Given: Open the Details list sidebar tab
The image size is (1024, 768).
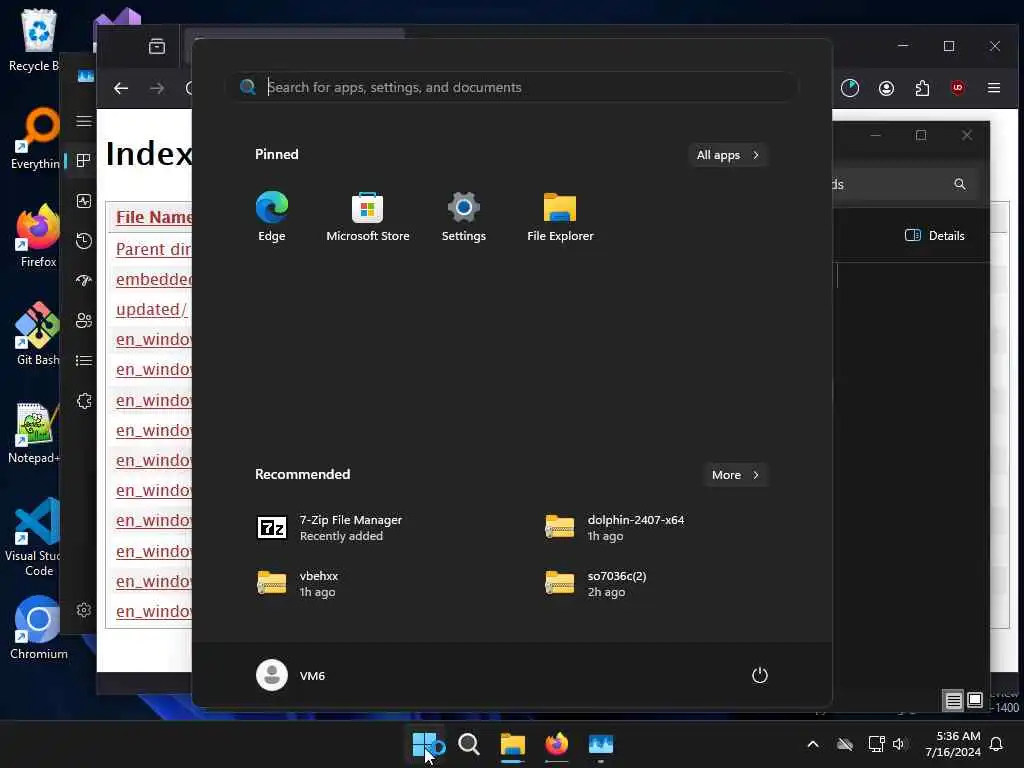Looking at the screenshot, I should coord(84,360).
